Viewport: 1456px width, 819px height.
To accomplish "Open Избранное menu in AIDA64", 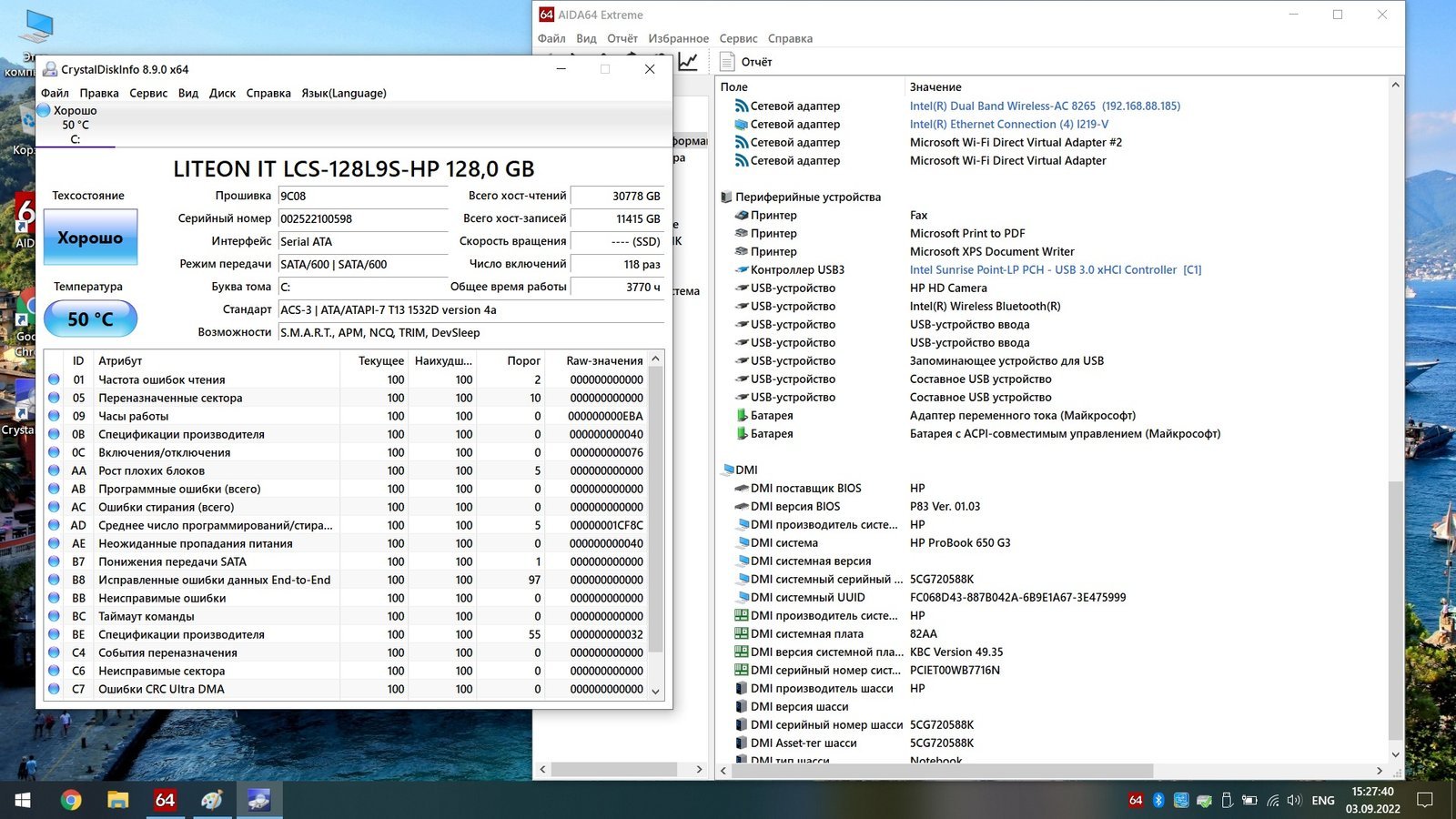I will click(x=678, y=38).
